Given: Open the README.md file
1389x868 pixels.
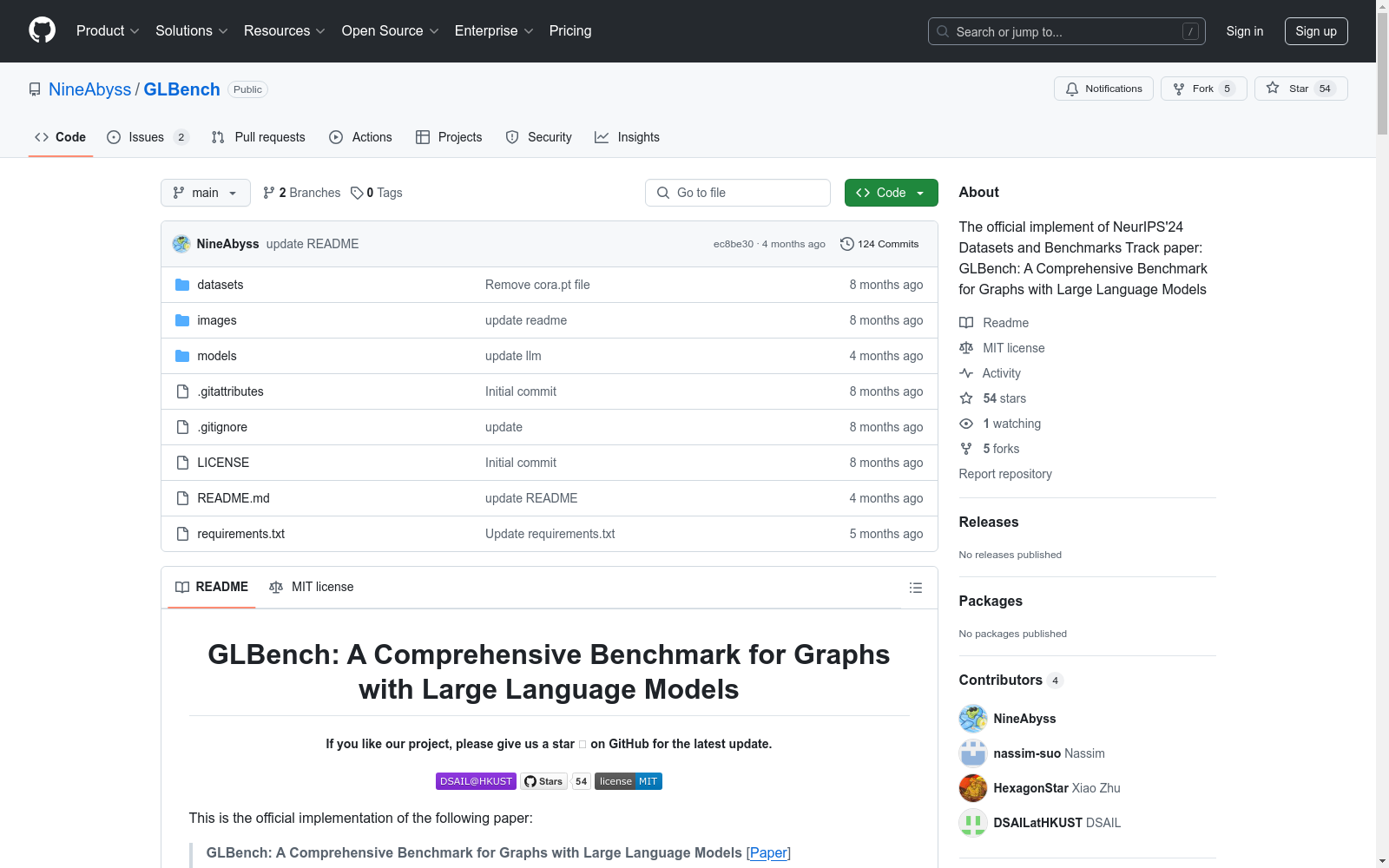Looking at the screenshot, I should [234, 498].
